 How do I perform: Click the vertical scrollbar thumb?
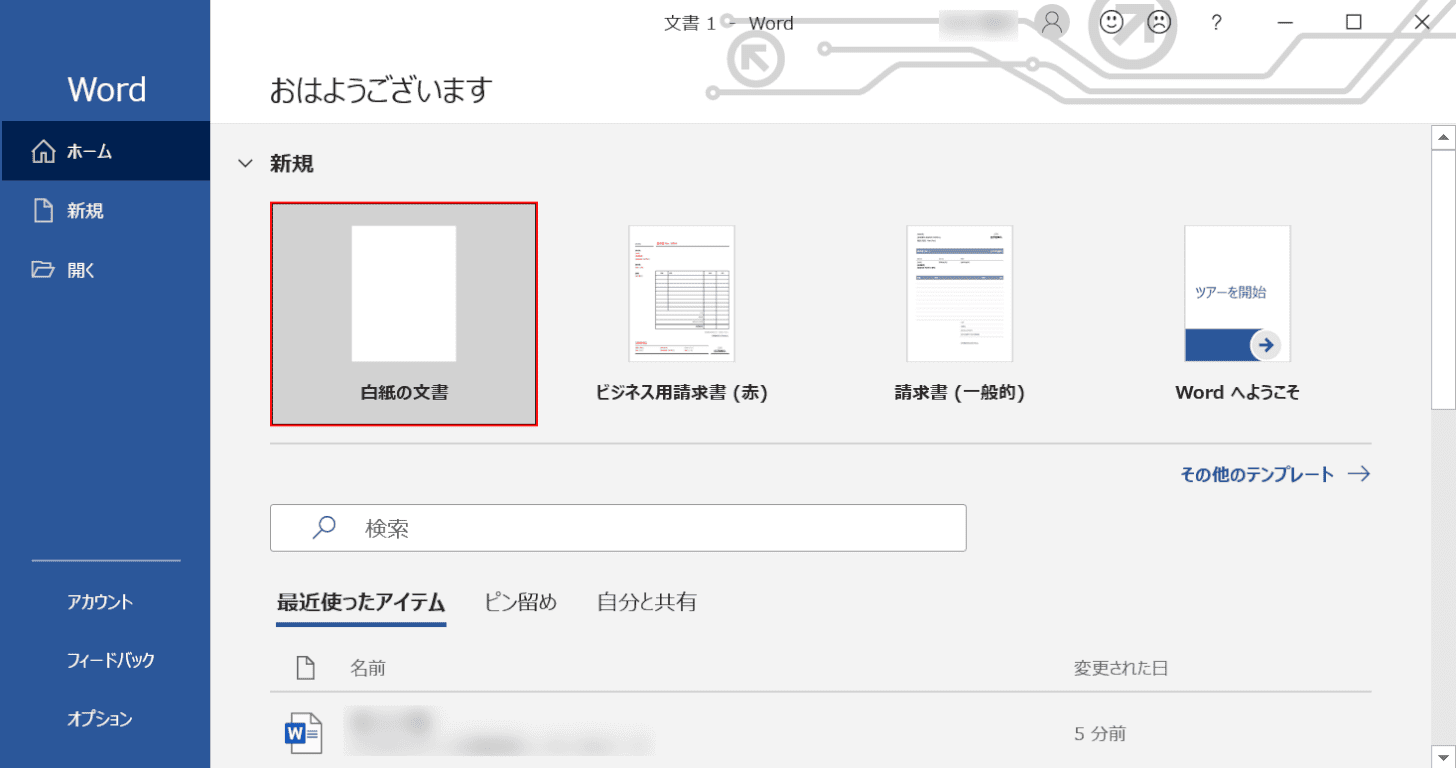pyautogui.click(x=1443, y=279)
